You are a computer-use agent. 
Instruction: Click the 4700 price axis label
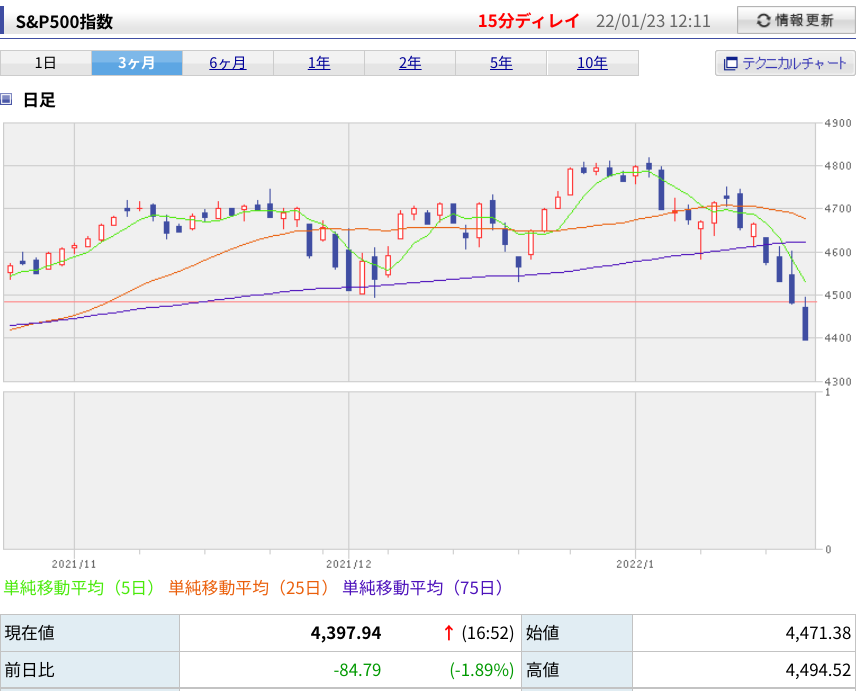pos(838,209)
